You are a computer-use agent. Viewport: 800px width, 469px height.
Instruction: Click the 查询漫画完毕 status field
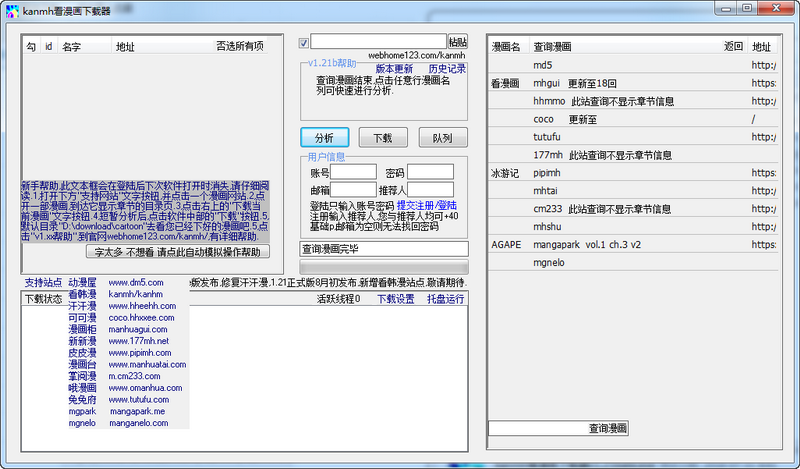(x=384, y=249)
